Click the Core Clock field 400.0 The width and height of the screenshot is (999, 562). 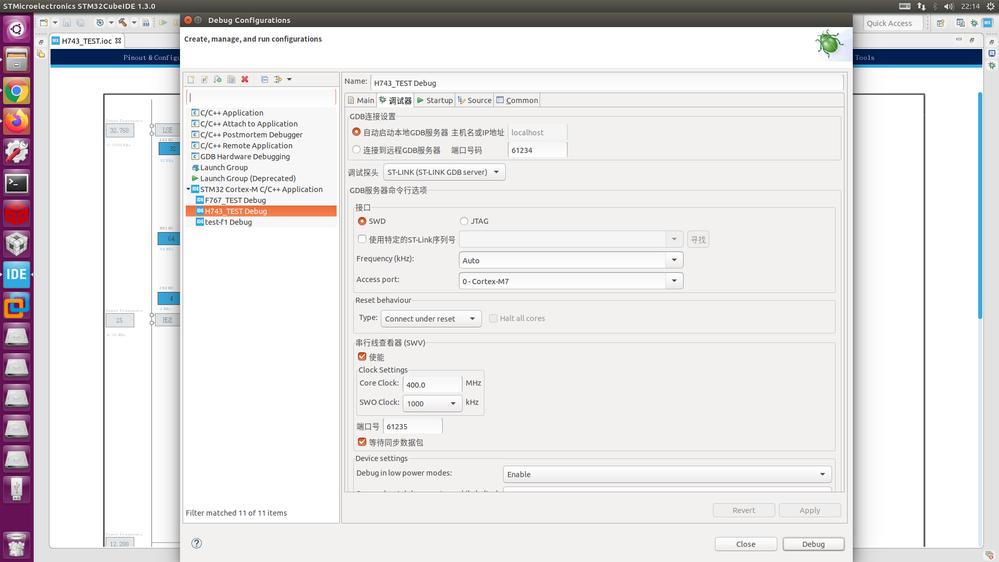pos(432,384)
